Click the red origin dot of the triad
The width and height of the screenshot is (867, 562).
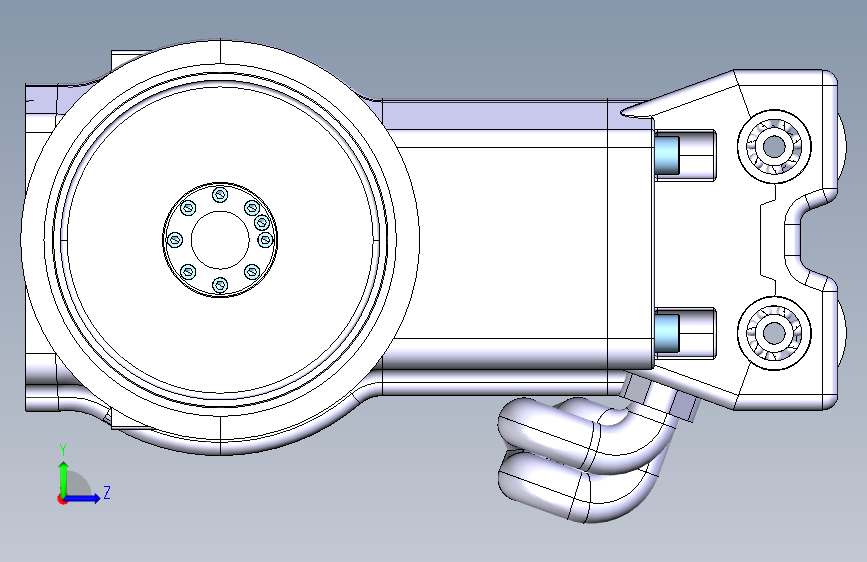click(x=61, y=499)
